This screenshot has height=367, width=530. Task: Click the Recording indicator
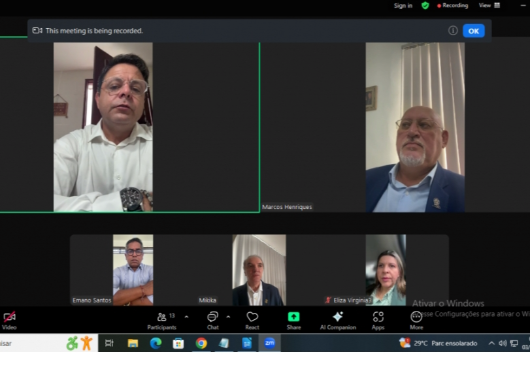(453, 5)
